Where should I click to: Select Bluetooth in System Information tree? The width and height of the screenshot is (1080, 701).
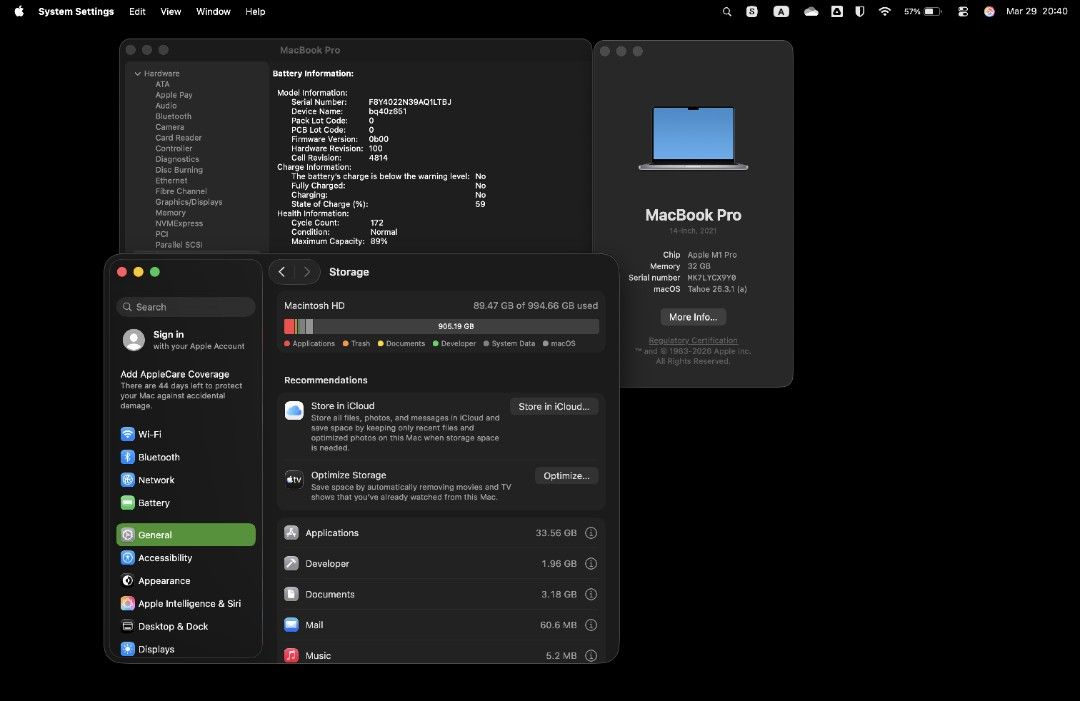(x=174, y=116)
